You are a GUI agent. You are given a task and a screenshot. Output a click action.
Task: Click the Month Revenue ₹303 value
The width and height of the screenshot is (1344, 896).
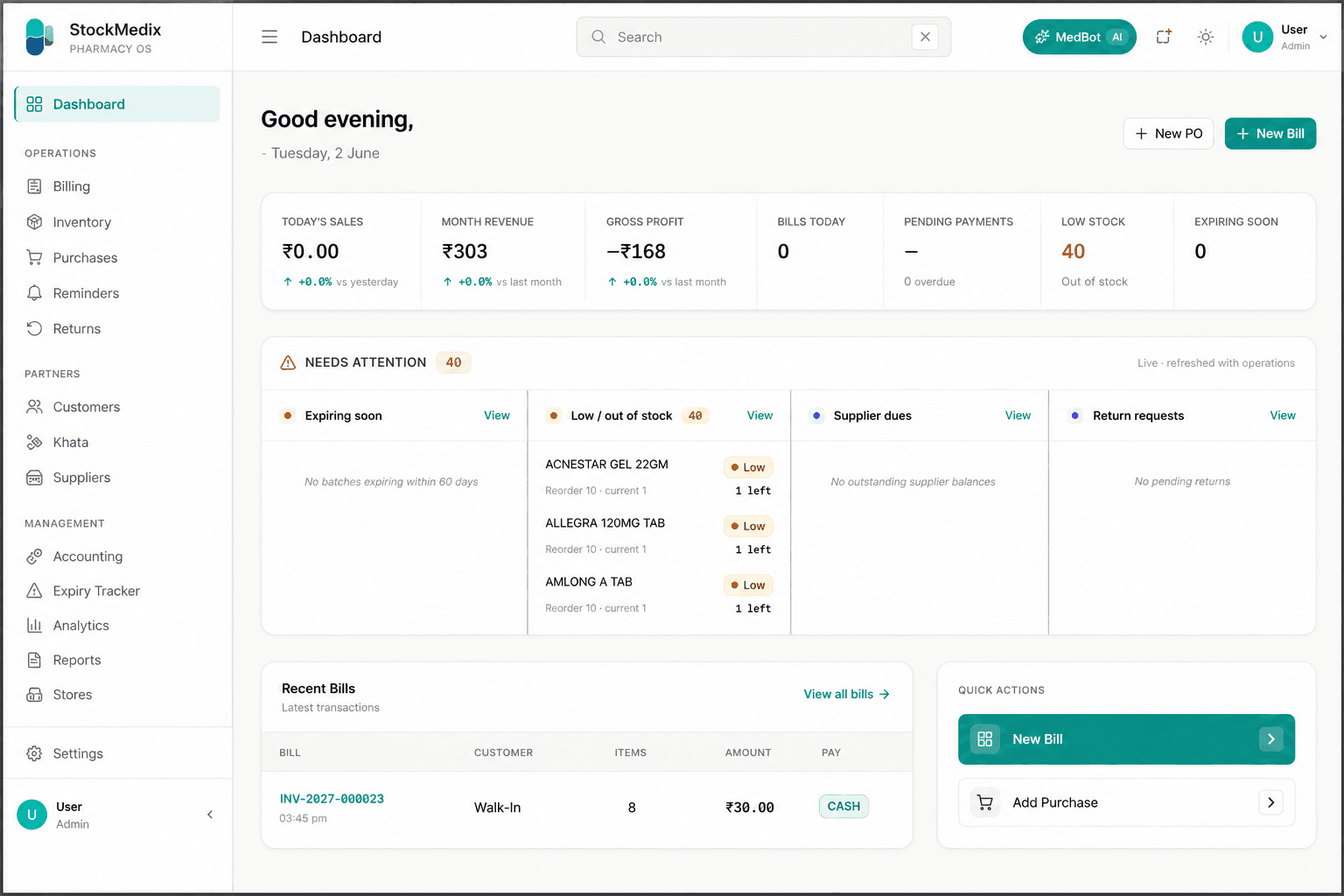pos(465,252)
